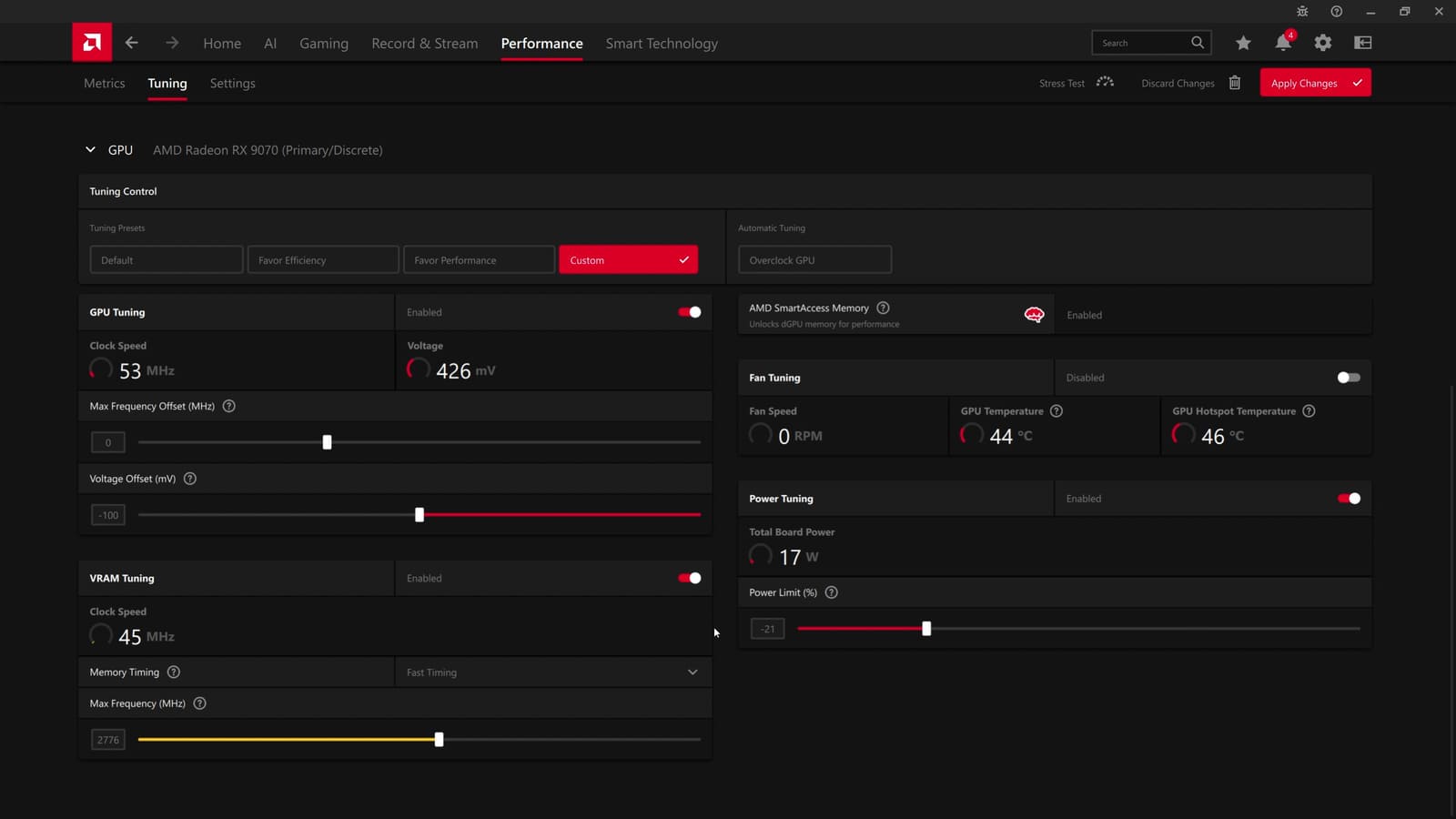Click Max Frequency Offset value box

point(108,442)
